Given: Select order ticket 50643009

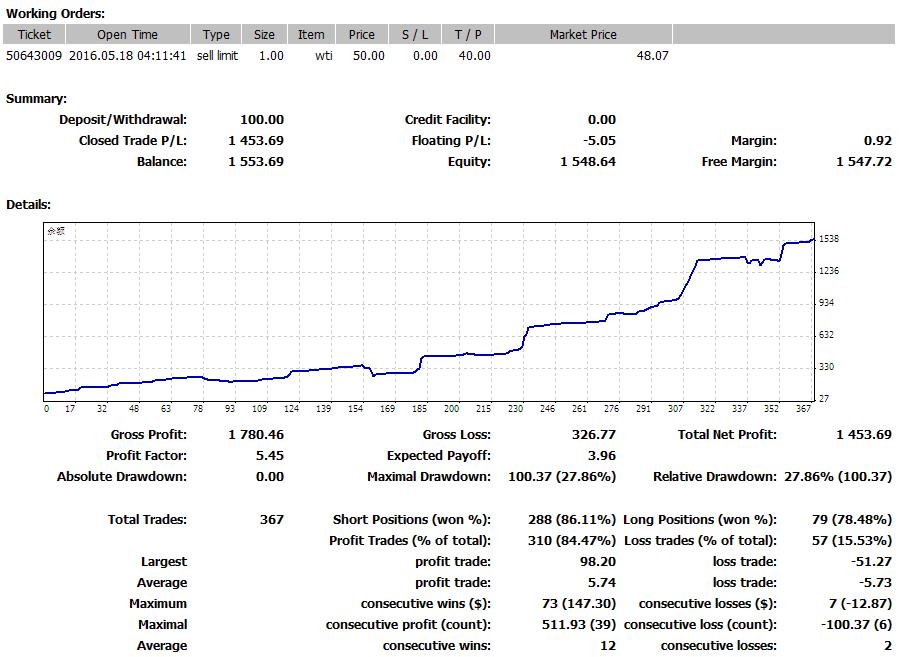Looking at the screenshot, I should 34,56.
